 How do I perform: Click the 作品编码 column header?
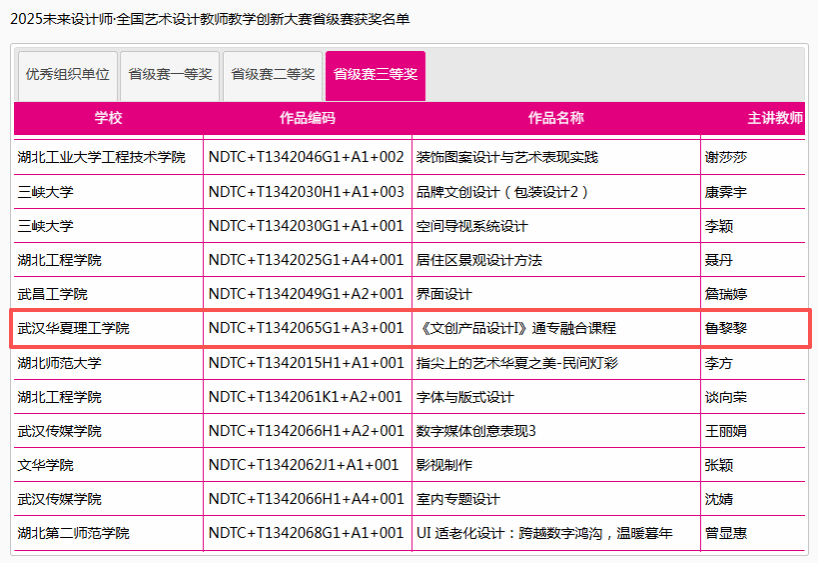(307, 118)
